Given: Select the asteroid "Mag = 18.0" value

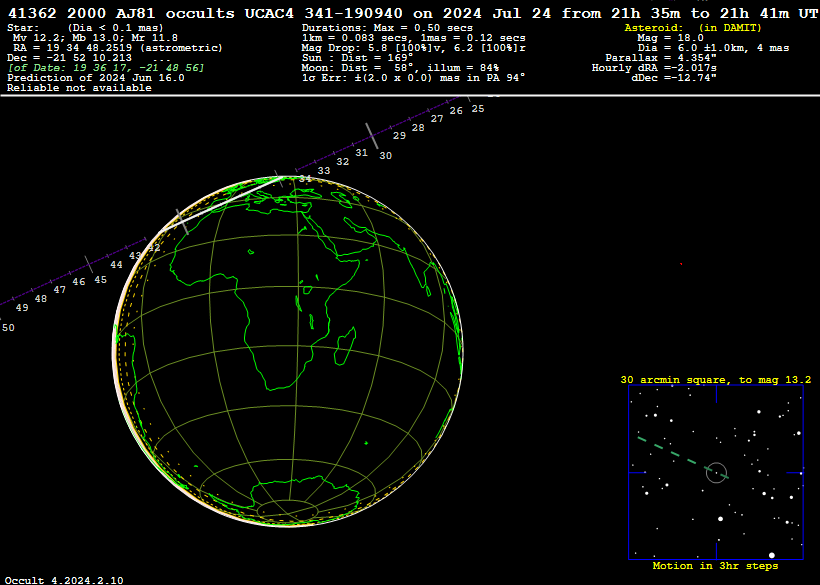Looking at the screenshot, I should [670, 38].
